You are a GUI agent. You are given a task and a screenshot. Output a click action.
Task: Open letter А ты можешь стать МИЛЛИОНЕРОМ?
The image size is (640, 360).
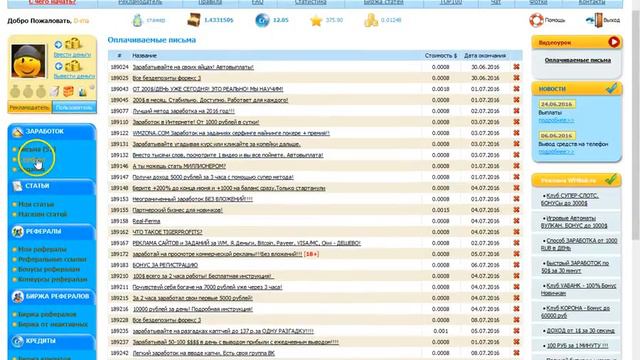[179, 166]
